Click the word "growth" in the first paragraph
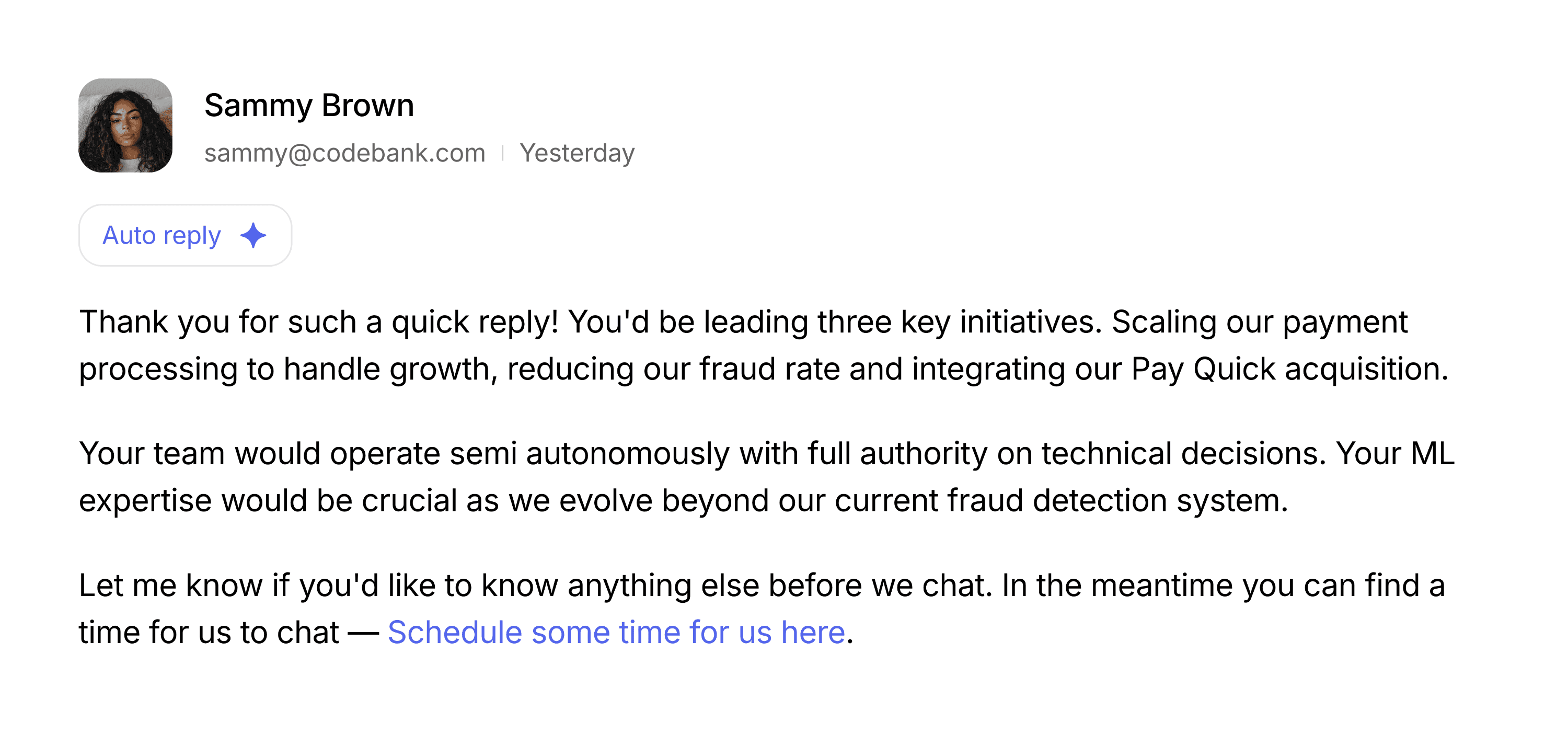The image size is (1568, 734). click(444, 369)
